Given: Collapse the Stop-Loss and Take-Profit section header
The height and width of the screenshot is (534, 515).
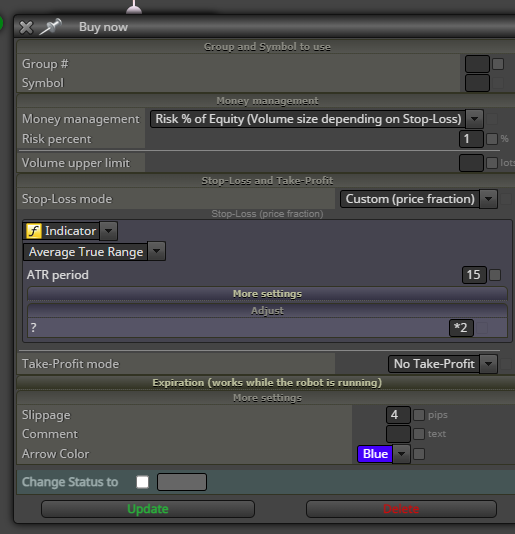Looking at the screenshot, I should [267, 180].
